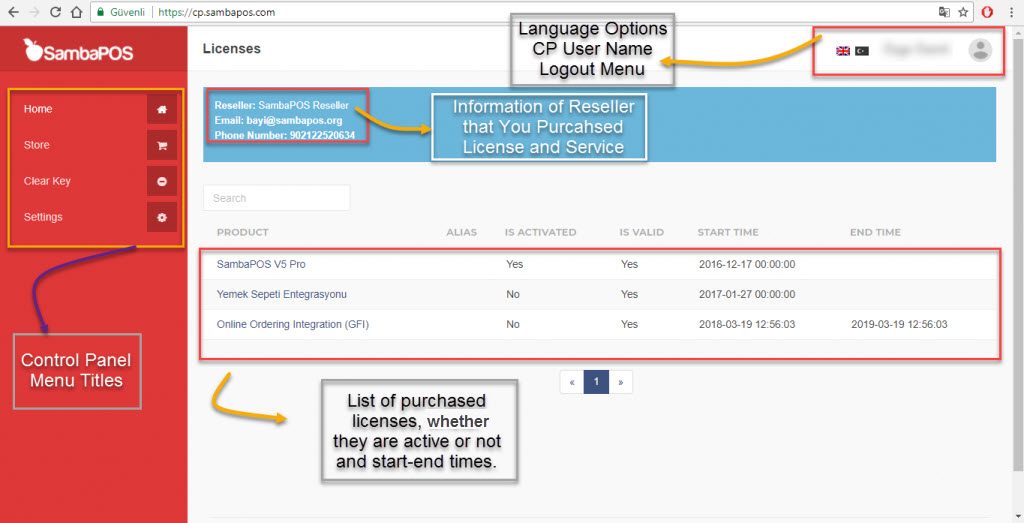
Task: Click the IS VALID column header
Action: coord(641,232)
